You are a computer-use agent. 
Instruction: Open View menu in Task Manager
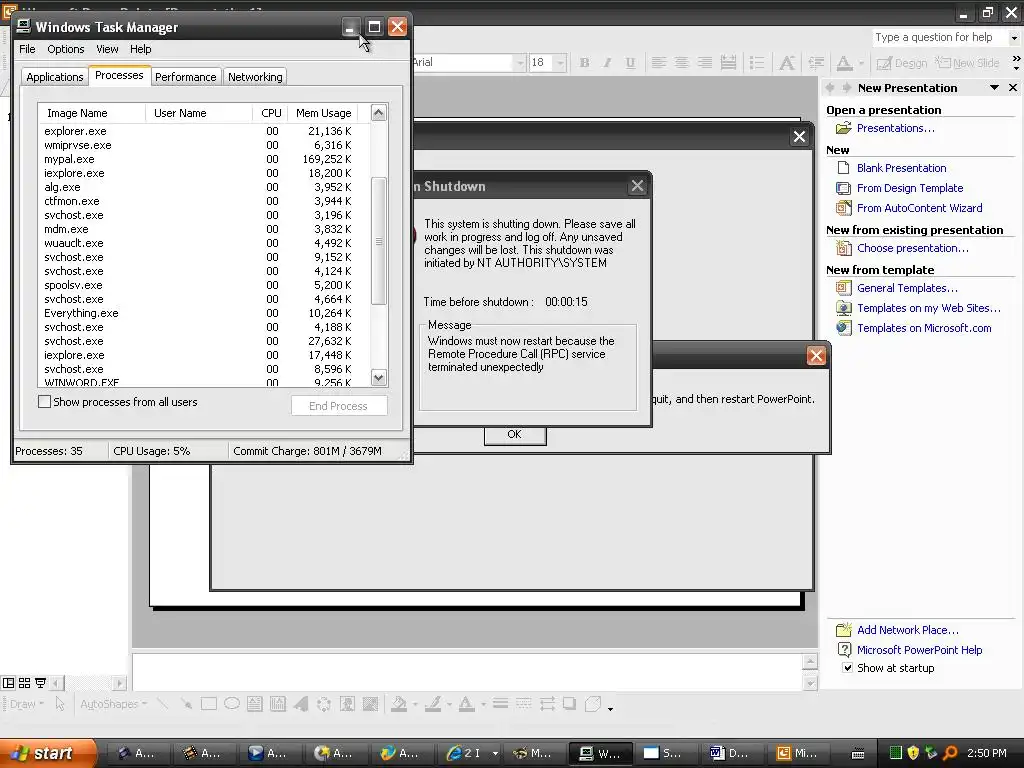[107, 49]
